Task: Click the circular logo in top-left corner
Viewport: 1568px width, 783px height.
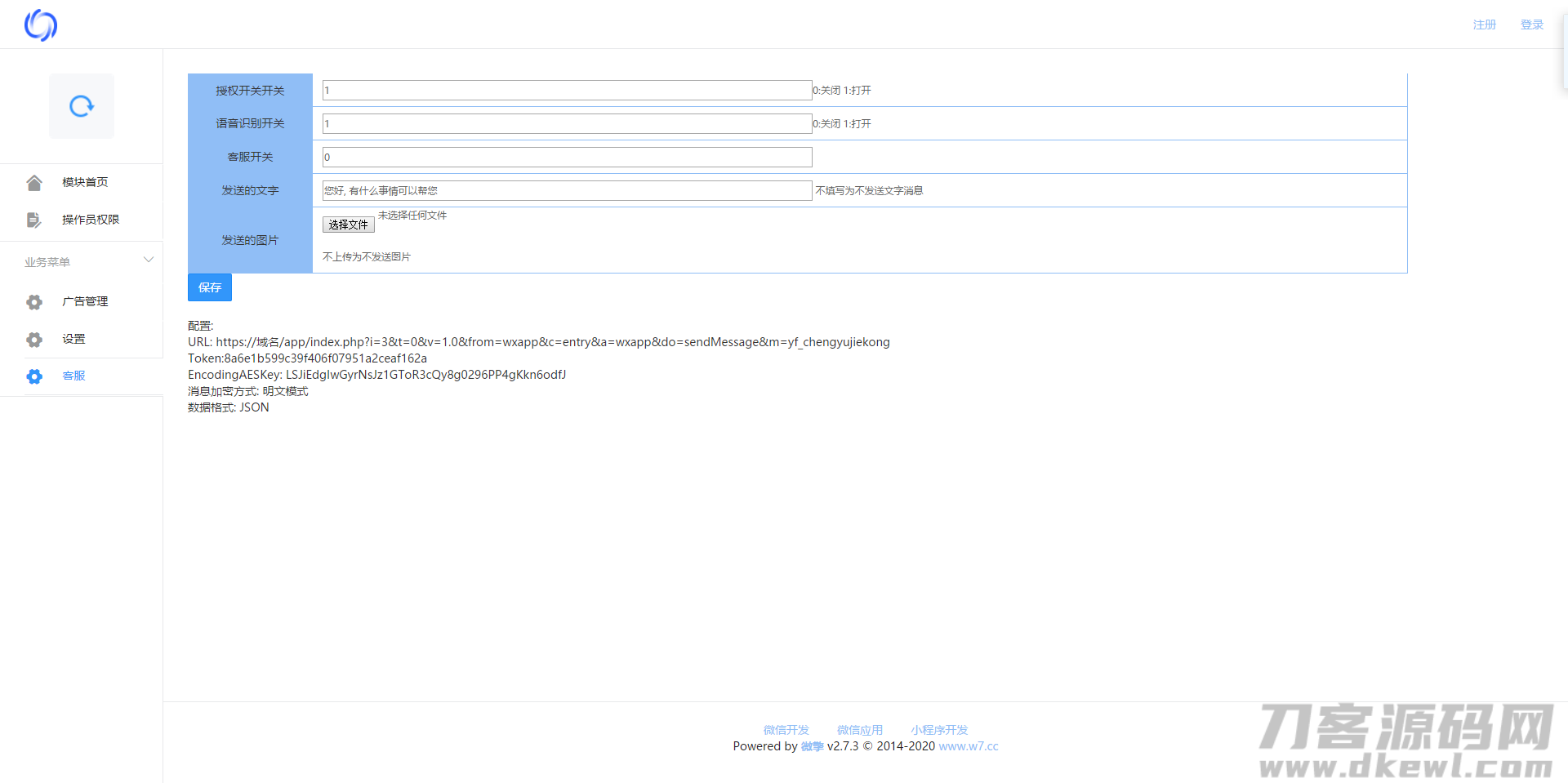Action: coord(41,25)
